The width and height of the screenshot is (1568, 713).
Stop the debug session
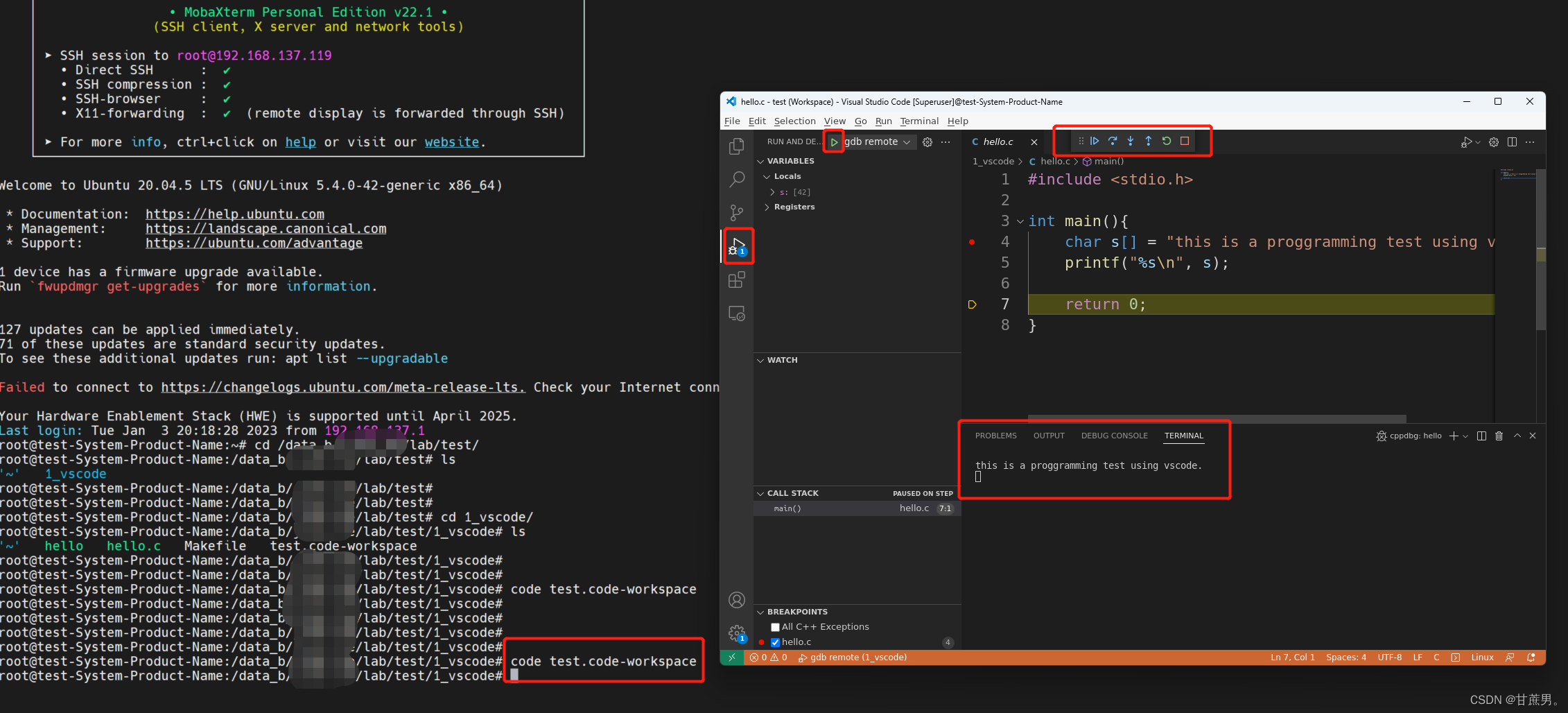[x=1185, y=141]
